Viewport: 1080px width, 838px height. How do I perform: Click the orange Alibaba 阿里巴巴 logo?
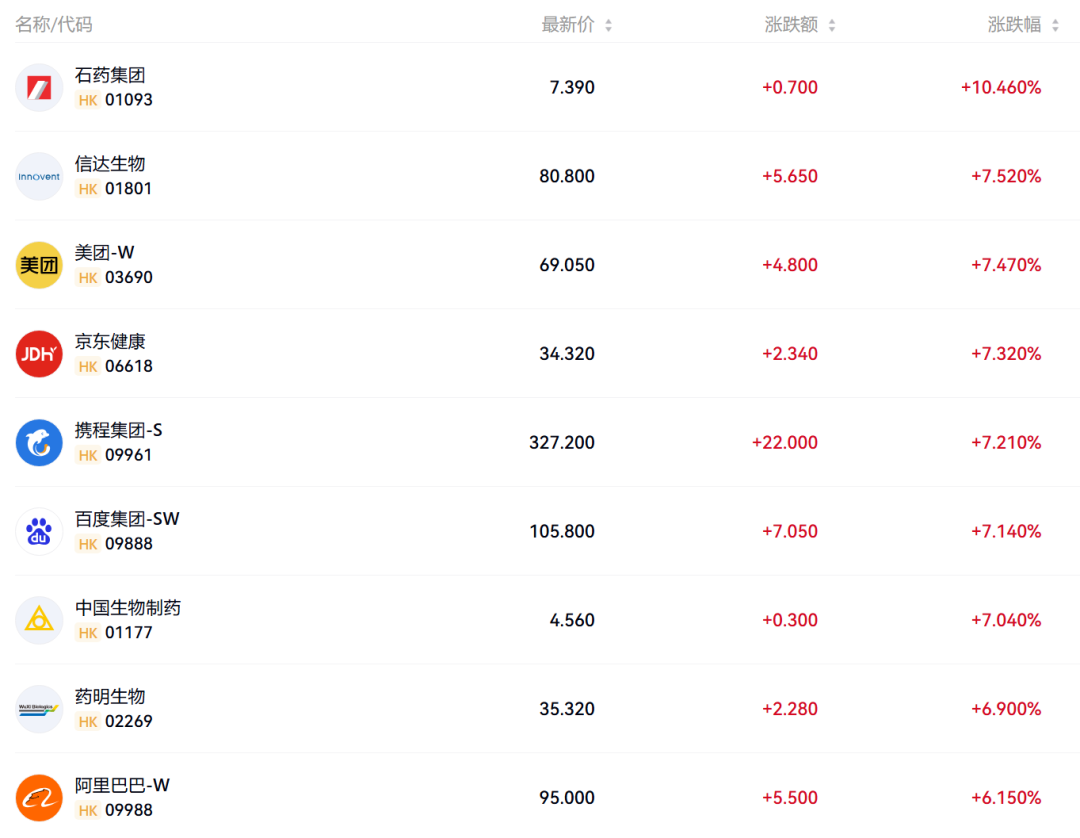point(39,798)
